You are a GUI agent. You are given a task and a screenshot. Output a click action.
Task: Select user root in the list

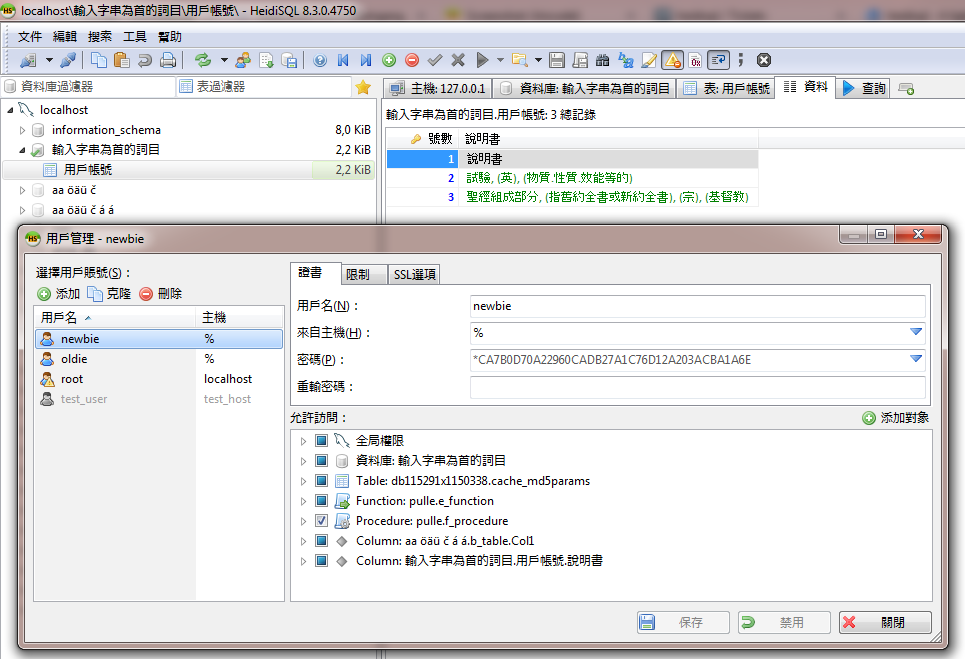[159, 379]
